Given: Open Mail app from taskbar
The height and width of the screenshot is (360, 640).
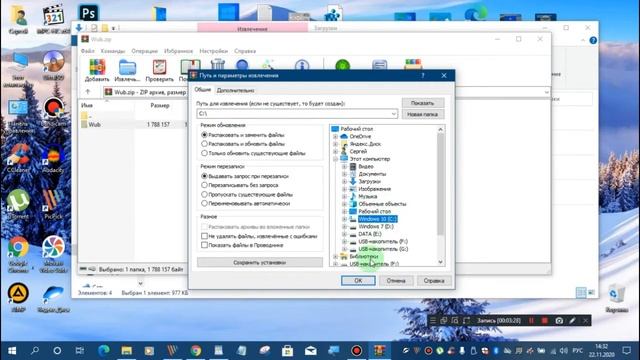Looking at the screenshot, I should pos(311,351).
